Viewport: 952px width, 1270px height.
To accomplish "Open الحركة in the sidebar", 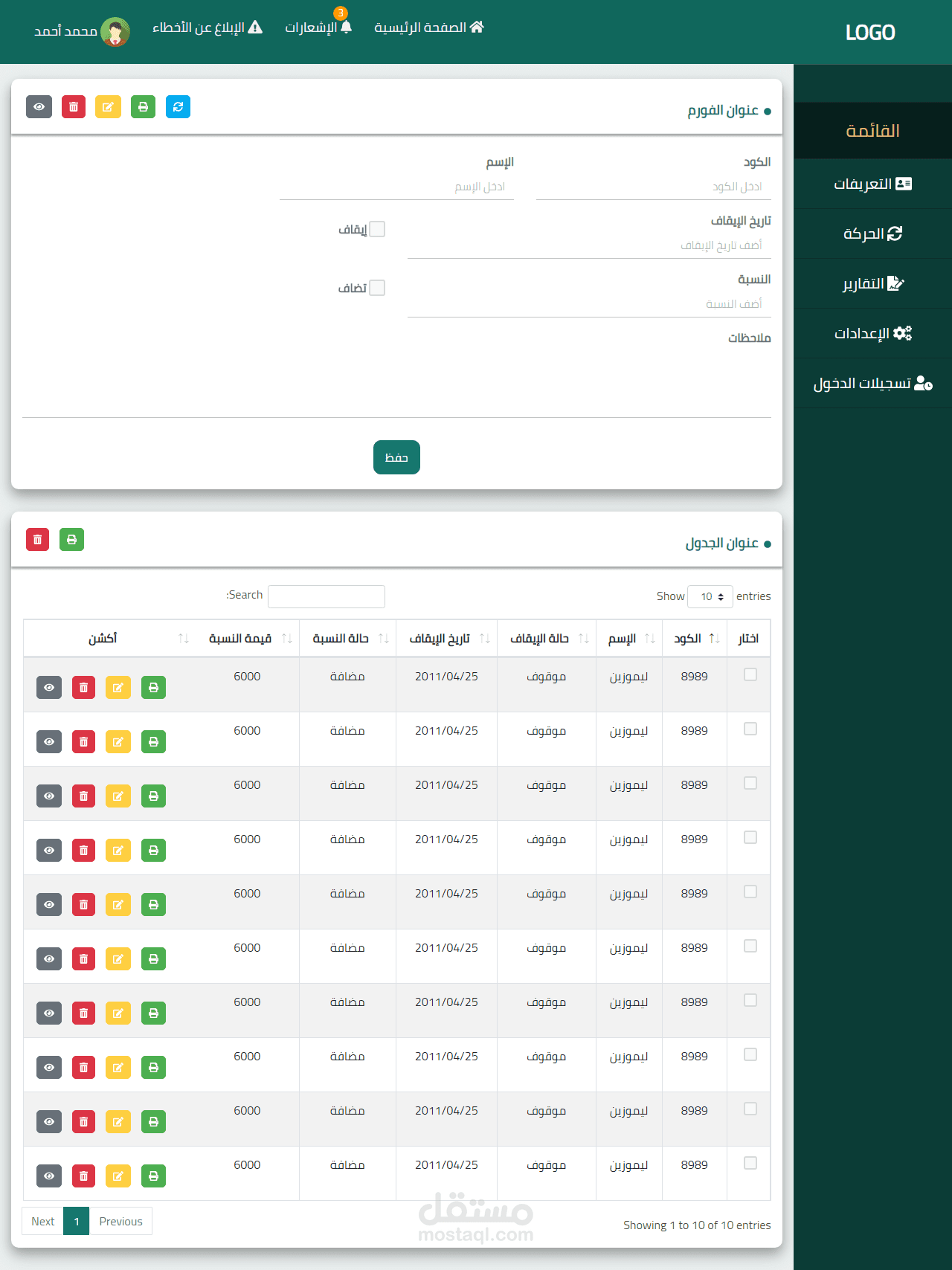I will point(872,233).
